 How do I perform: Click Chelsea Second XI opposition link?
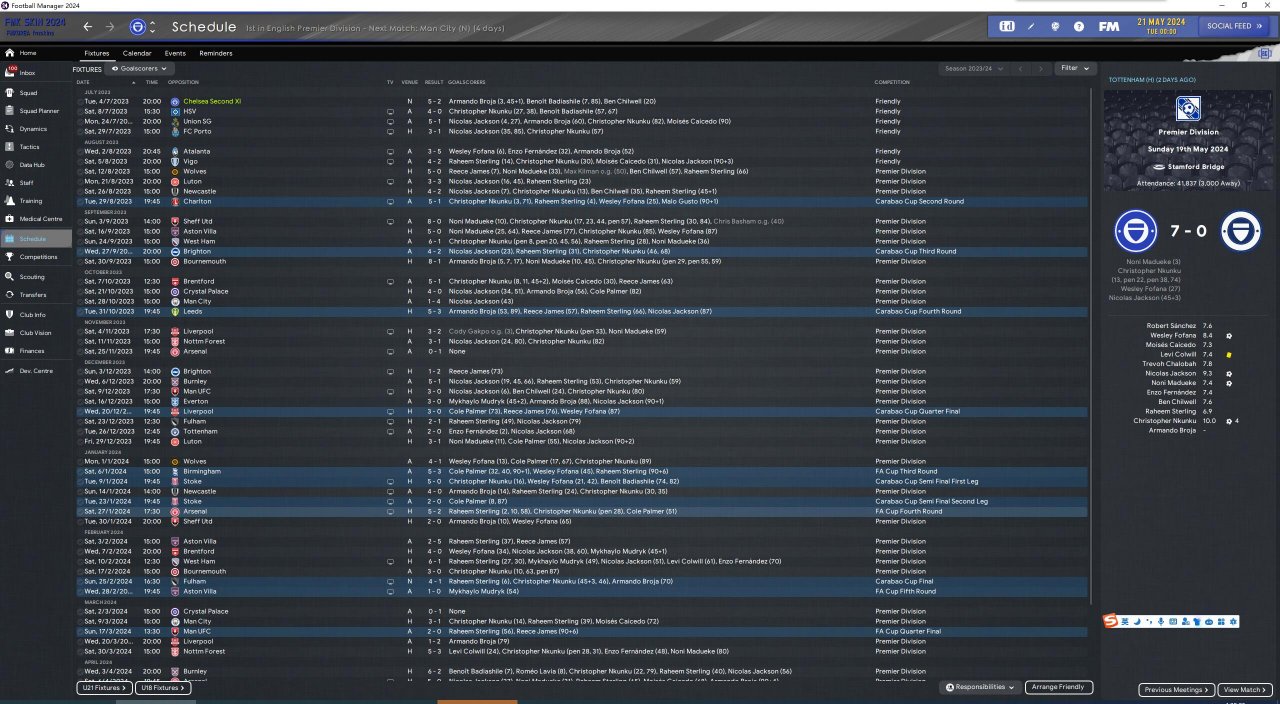pos(211,101)
